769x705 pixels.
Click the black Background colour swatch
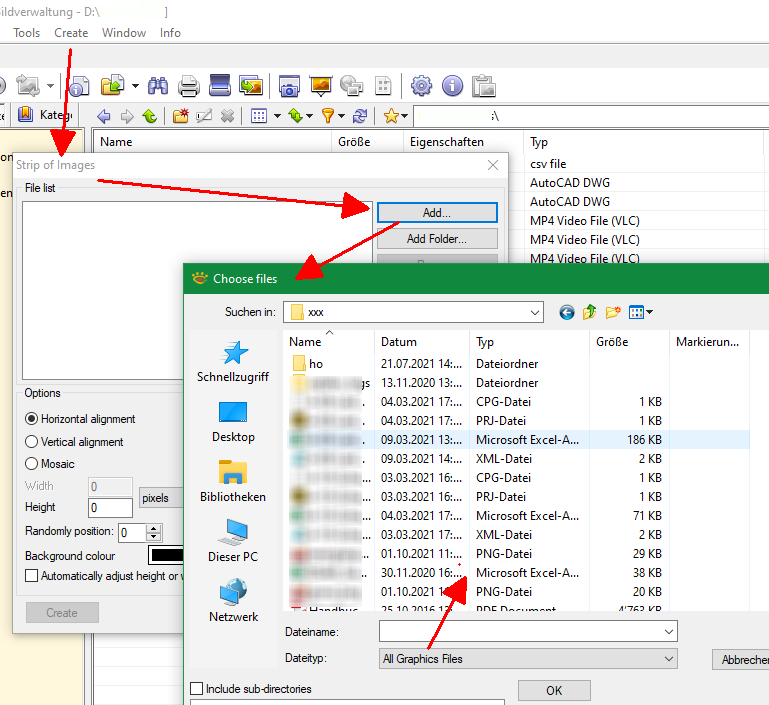pyautogui.click(x=166, y=555)
